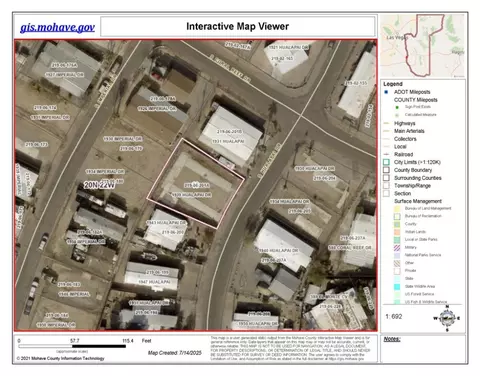Click the National Parks Service legend label
Screen dimensions: 480x376
click(x=423, y=255)
